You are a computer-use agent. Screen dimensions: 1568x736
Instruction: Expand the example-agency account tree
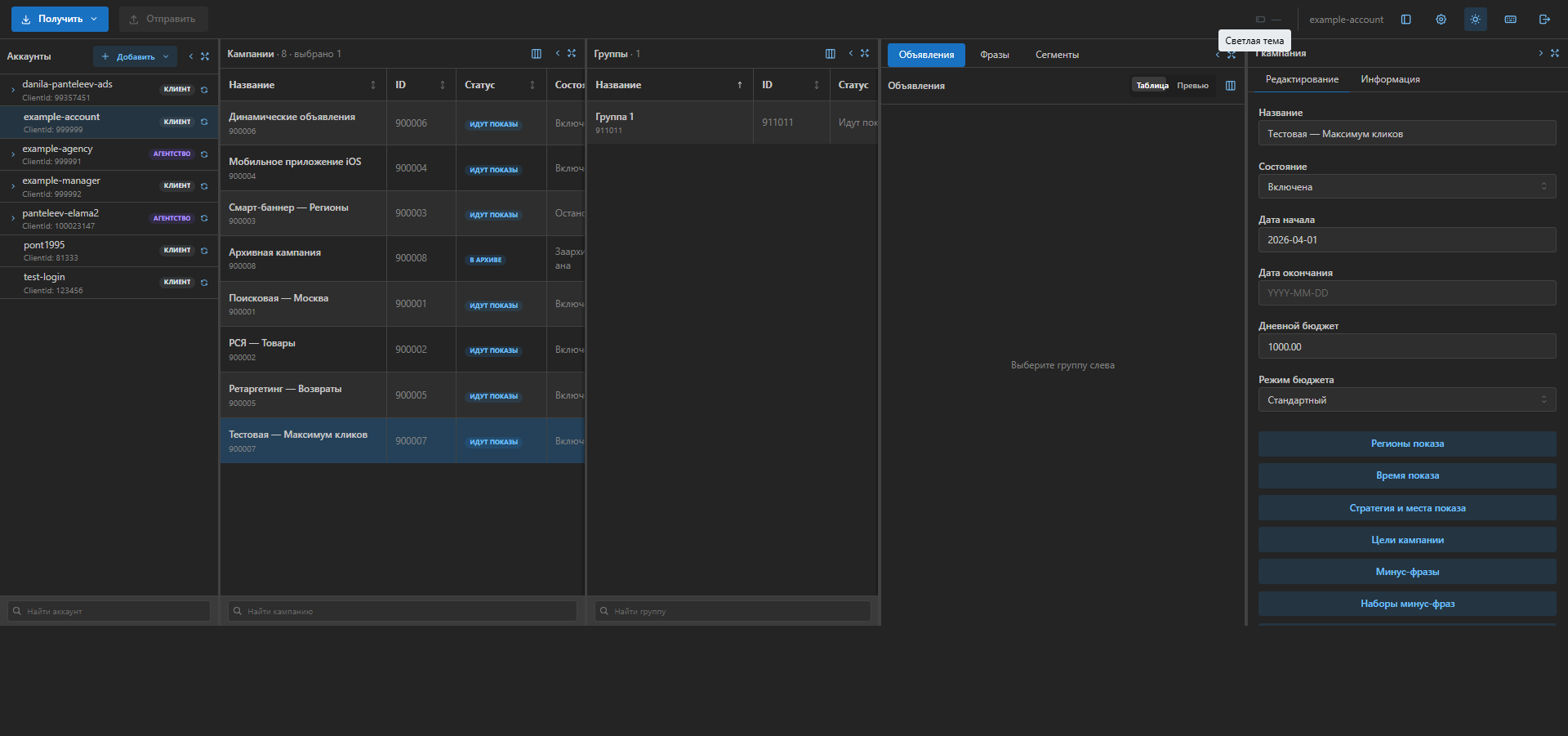pos(13,154)
